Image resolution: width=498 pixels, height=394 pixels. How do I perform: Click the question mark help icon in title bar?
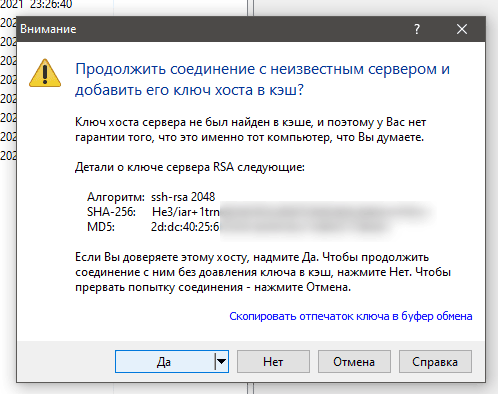click(x=417, y=29)
